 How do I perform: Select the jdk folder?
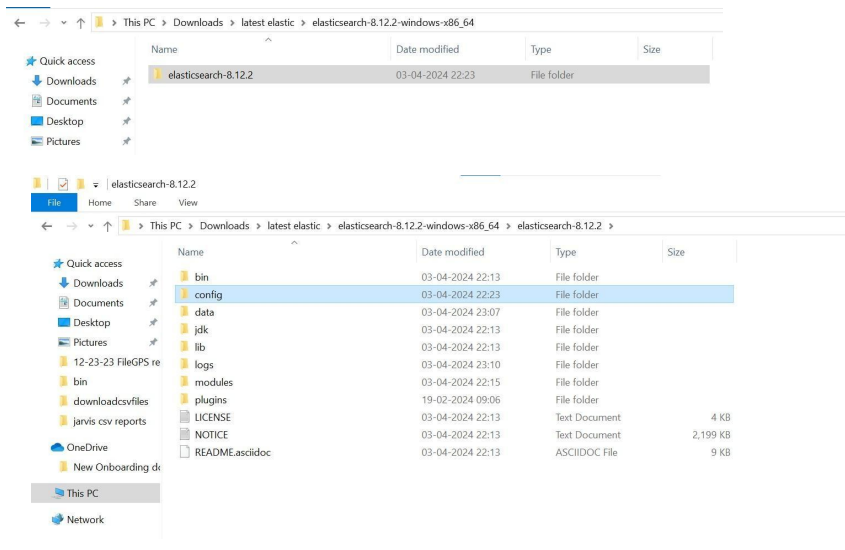(454, 330)
